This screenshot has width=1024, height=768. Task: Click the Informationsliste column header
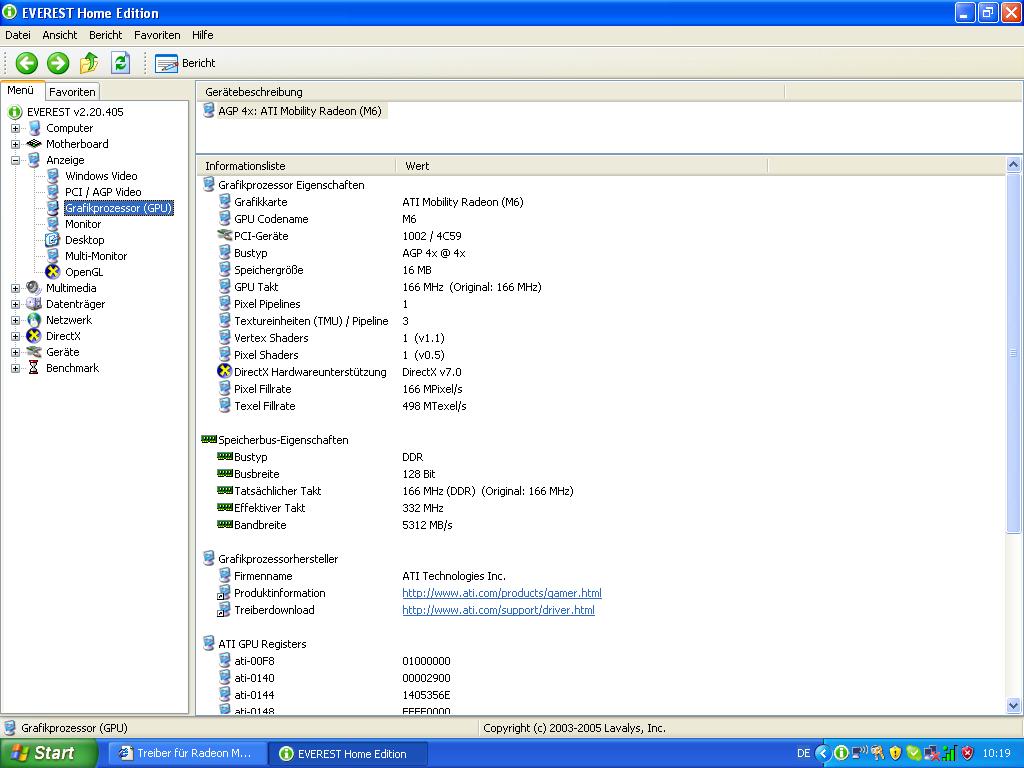click(x=296, y=166)
